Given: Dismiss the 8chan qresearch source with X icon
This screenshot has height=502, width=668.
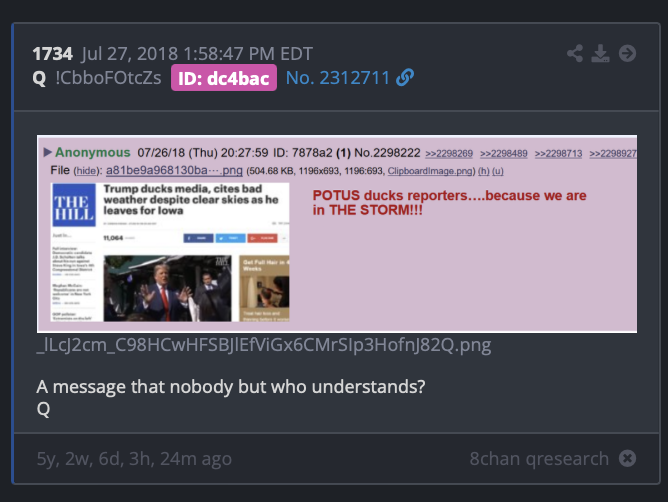Looking at the screenshot, I should click(x=628, y=459).
